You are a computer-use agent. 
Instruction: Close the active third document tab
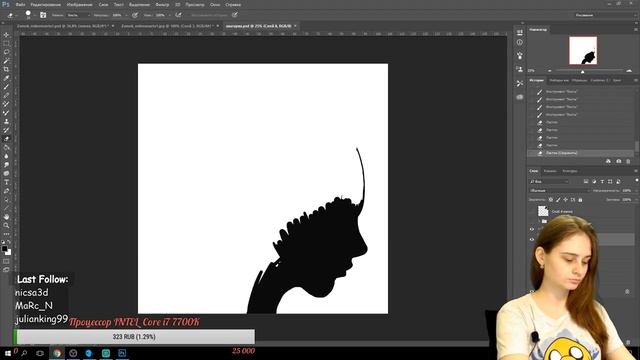coord(295,26)
